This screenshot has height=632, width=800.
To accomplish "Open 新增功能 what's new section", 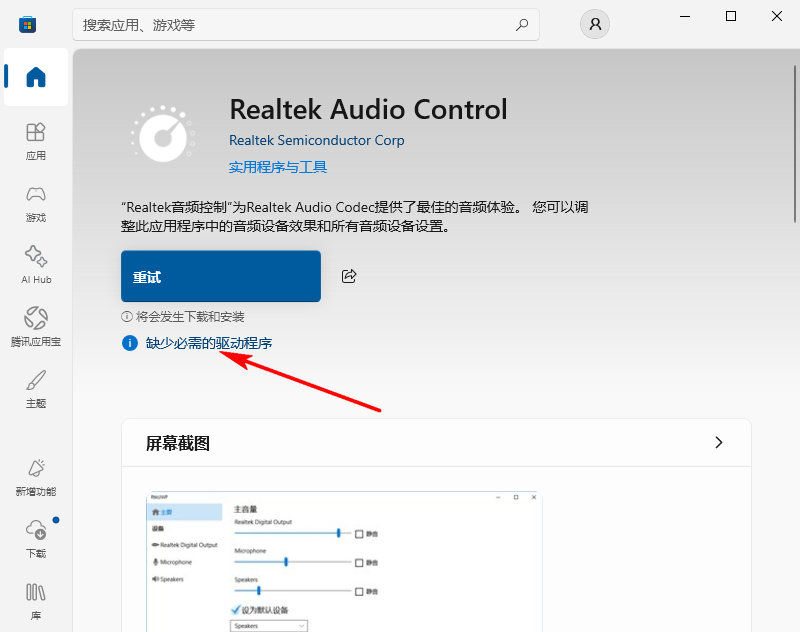I will click(36, 477).
